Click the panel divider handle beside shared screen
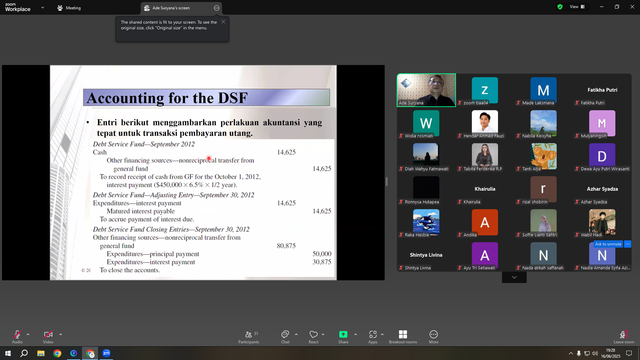The image size is (640, 360). pos(387,182)
